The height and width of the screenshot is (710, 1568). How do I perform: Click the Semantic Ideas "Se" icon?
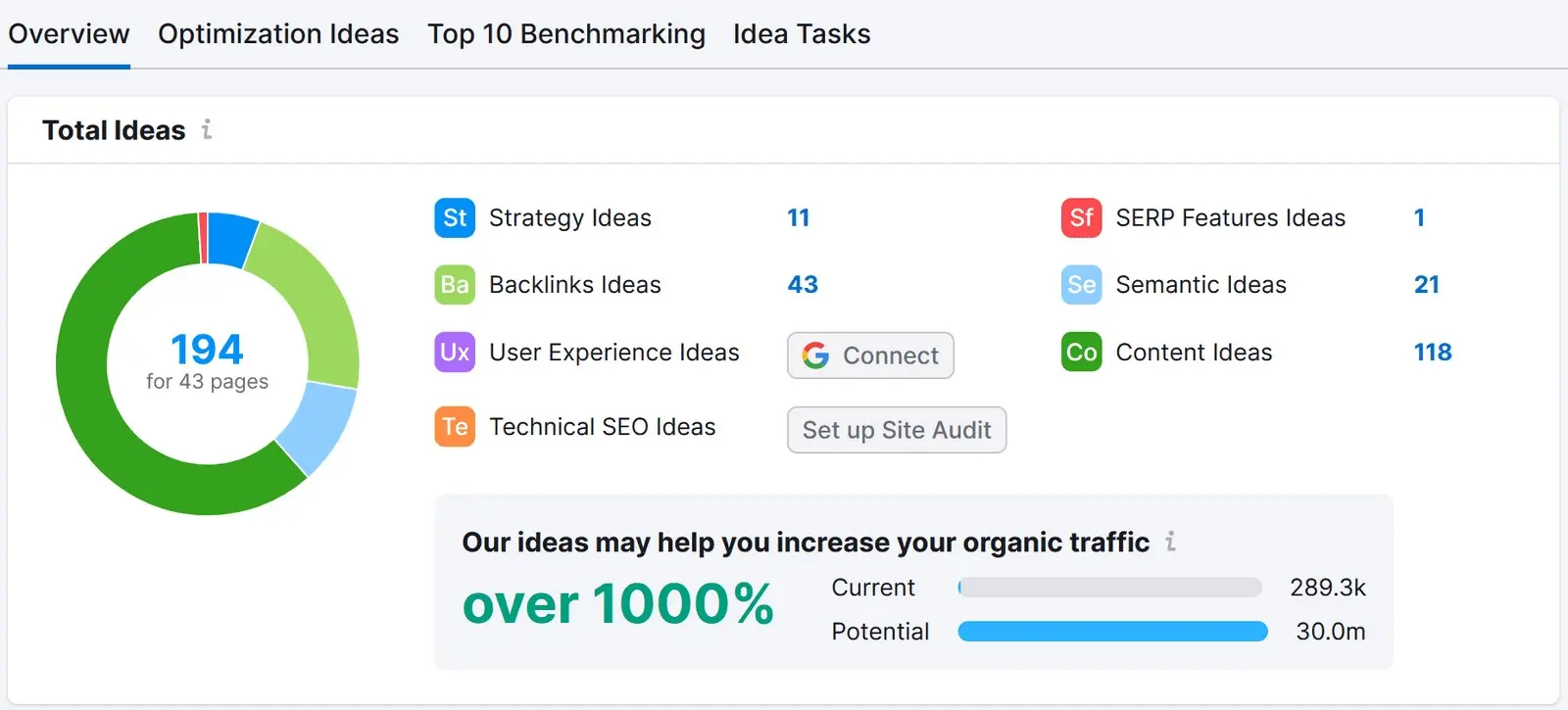pyautogui.click(x=1080, y=285)
